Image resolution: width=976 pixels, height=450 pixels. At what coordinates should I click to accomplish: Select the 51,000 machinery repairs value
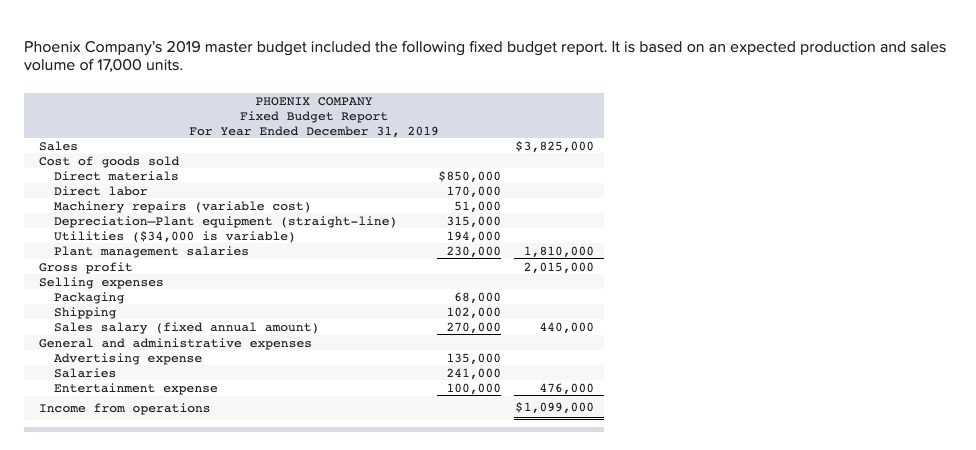click(477, 206)
